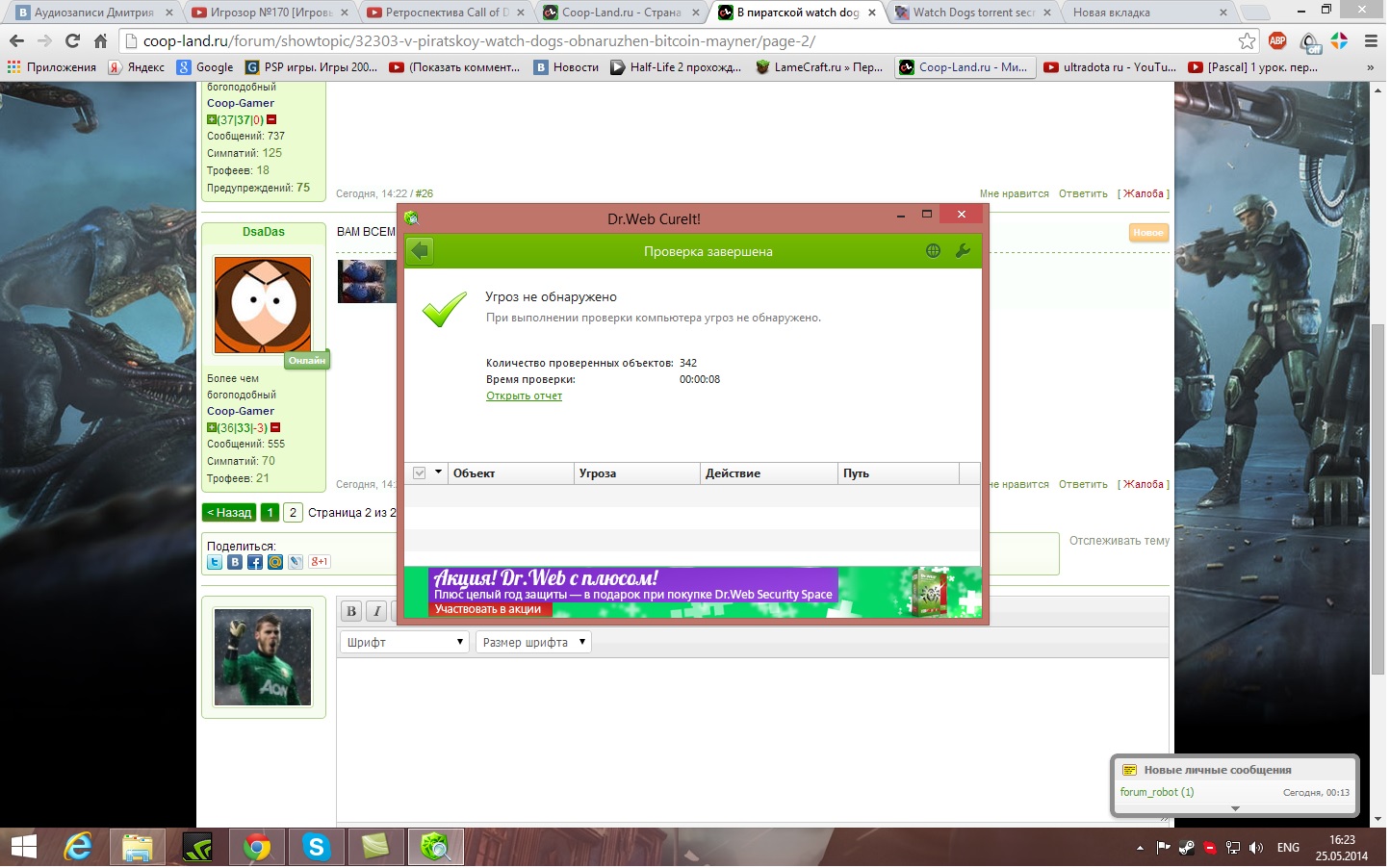This screenshot has width=1390, height=868.
Task: Click the globe language icon in Dr.Web
Action: (x=933, y=251)
